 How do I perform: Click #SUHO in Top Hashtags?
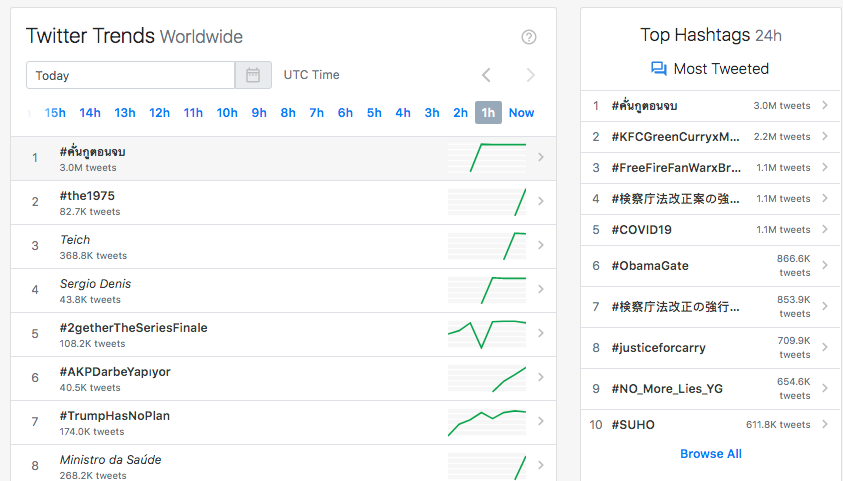pos(633,425)
